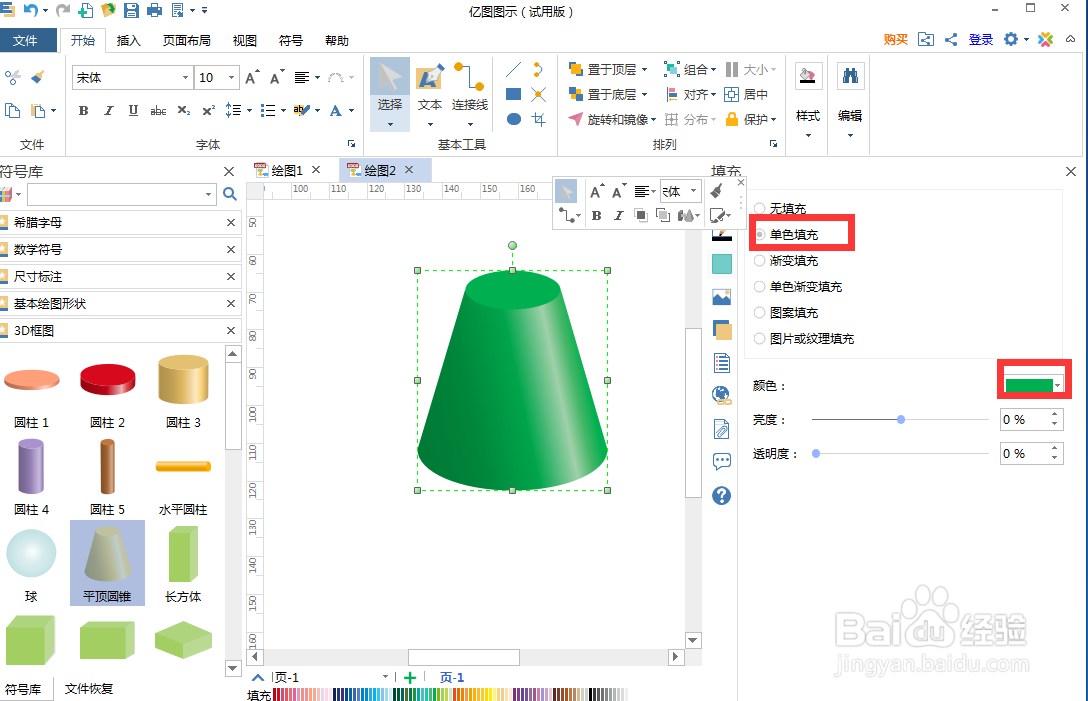Select 图片或纹理填充 radio option
1088x701 pixels.
coord(760,339)
